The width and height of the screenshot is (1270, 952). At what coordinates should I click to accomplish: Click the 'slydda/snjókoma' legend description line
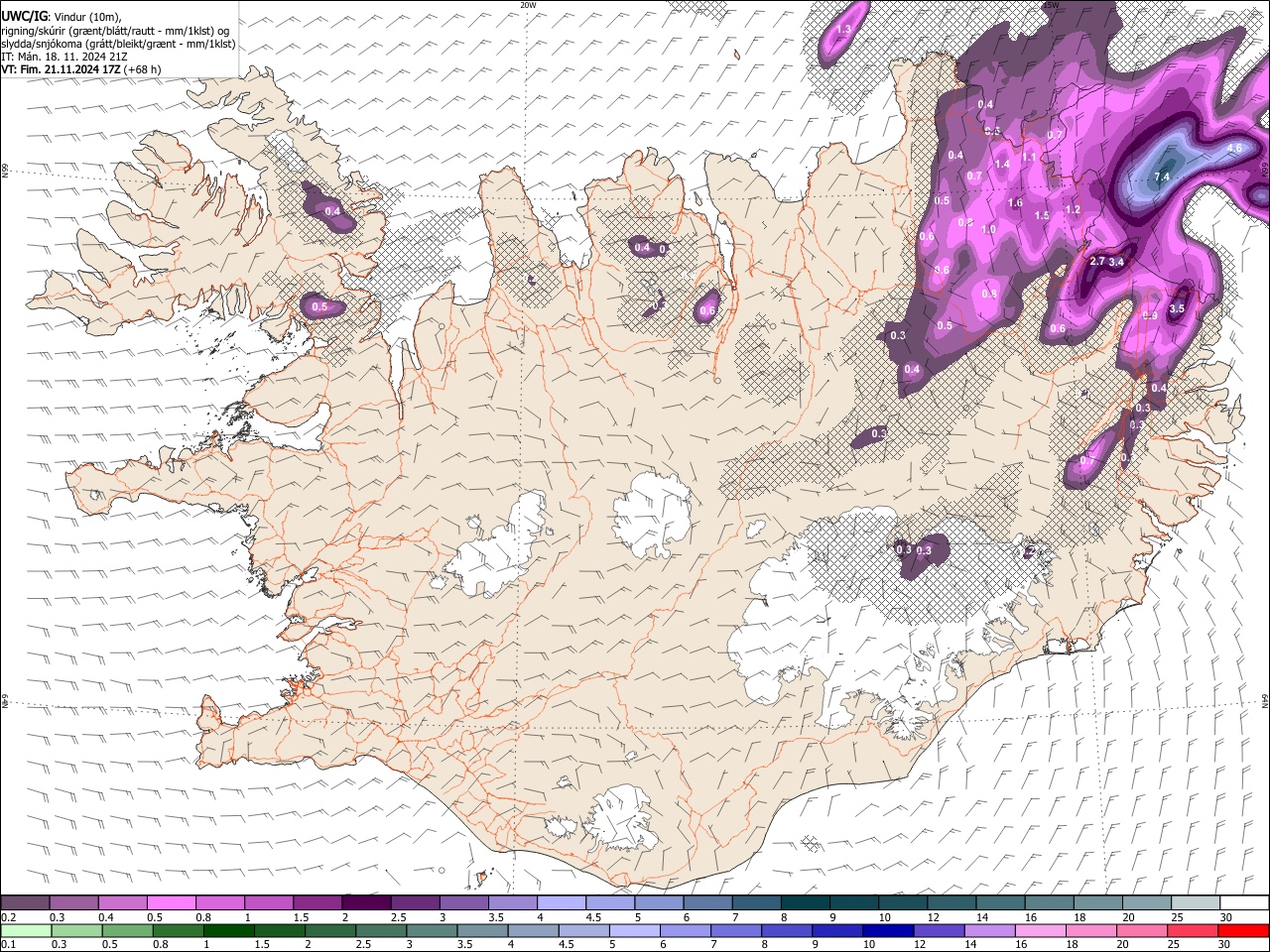click(118, 44)
